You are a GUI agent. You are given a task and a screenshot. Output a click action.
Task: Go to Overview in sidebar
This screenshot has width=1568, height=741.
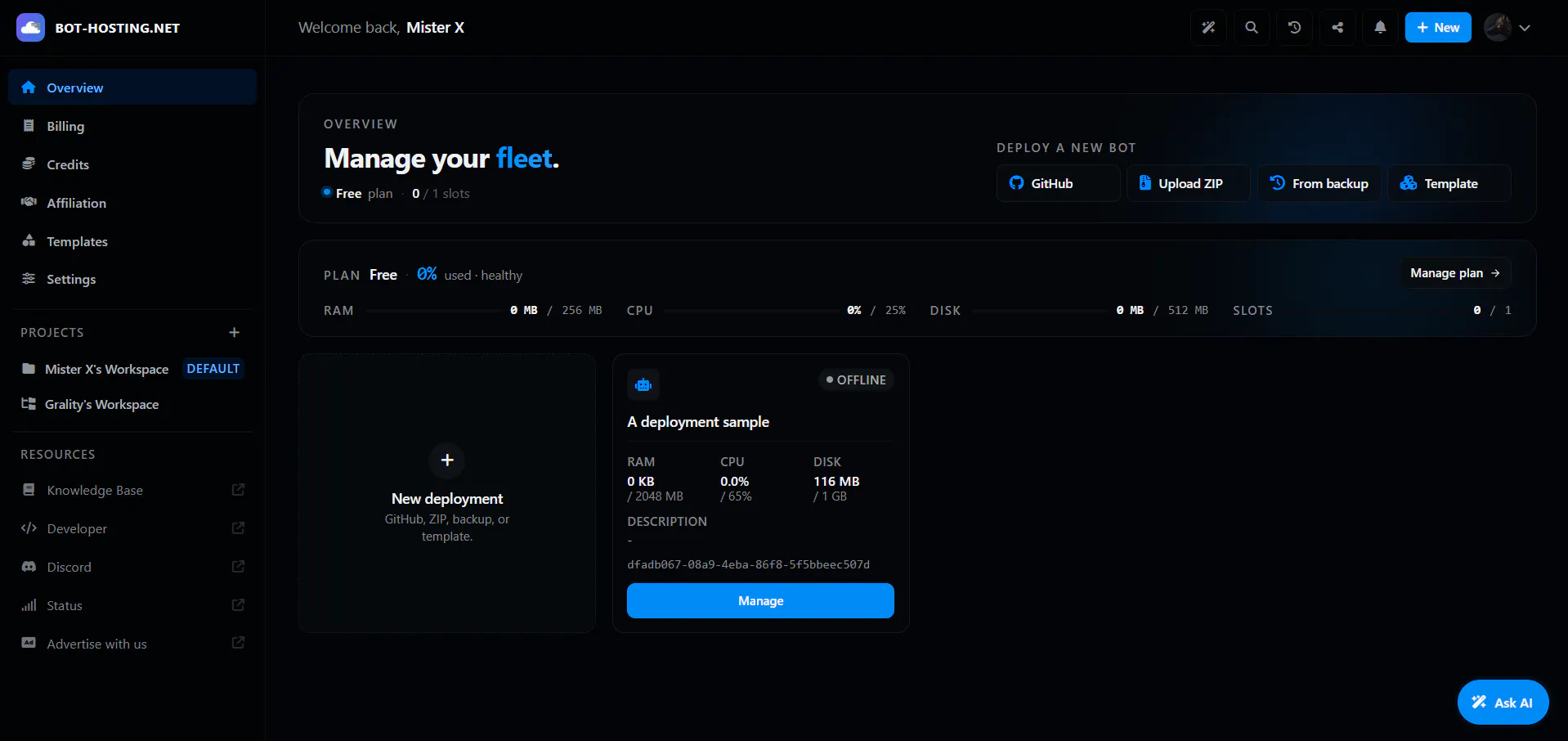(132, 88)
